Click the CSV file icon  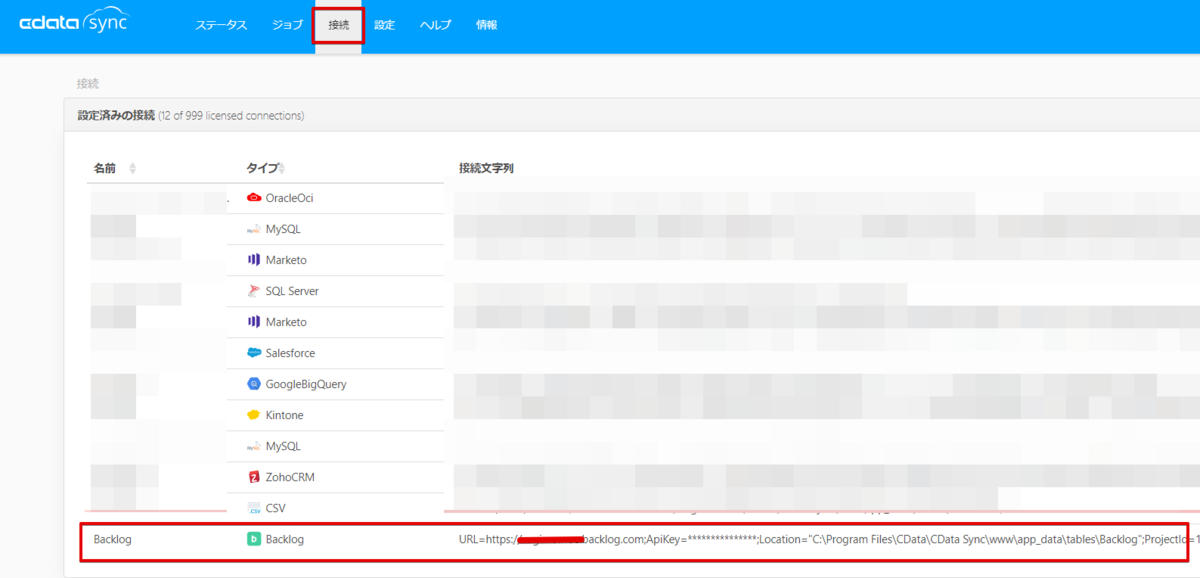coord(254,508)
